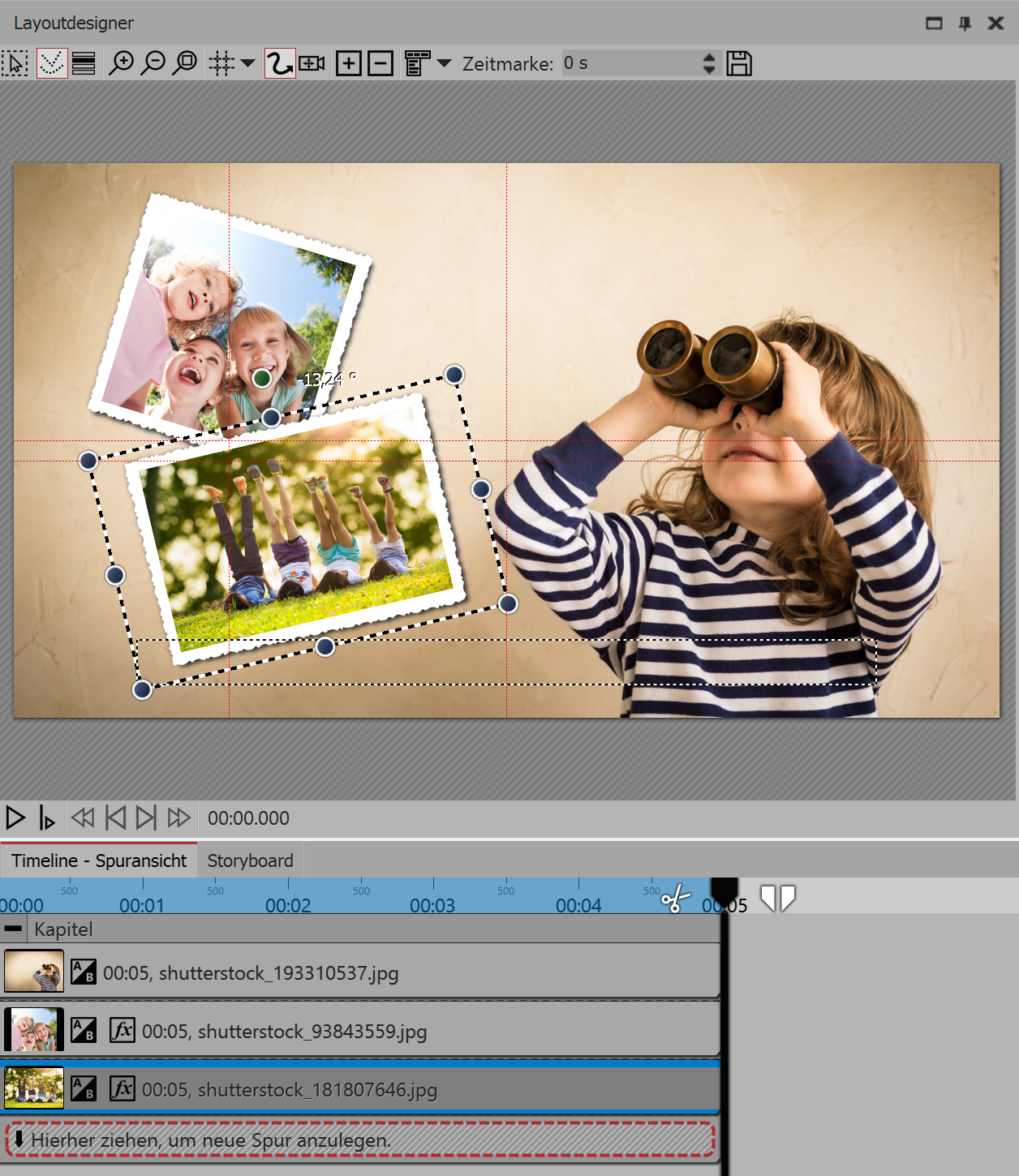Click the camera movement icon in the toolbar
Image resolution: width=1019 pixels, height=1176 pixels.
point(312,62)
